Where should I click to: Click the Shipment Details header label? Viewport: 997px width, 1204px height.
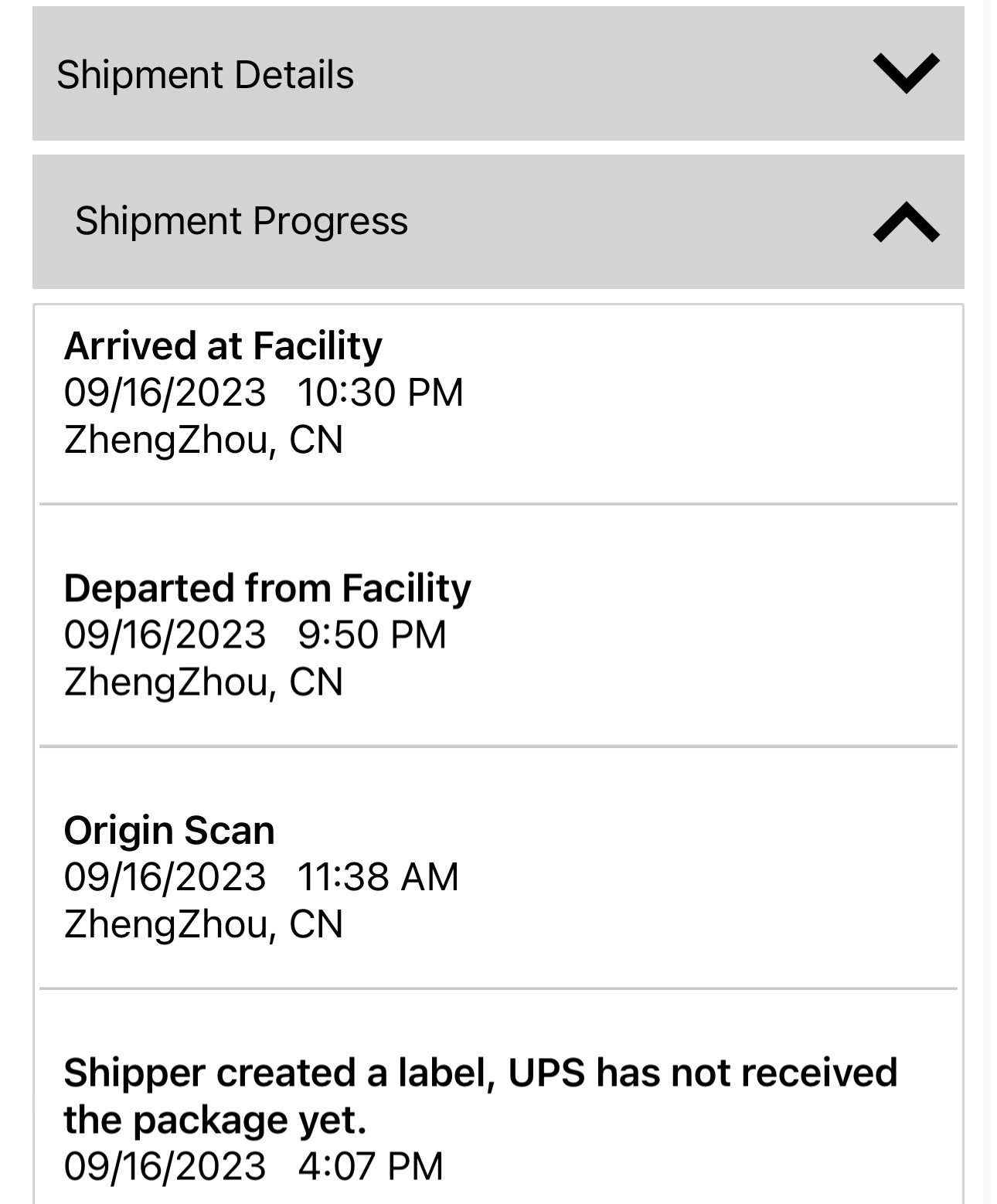(x=205, y=75)
